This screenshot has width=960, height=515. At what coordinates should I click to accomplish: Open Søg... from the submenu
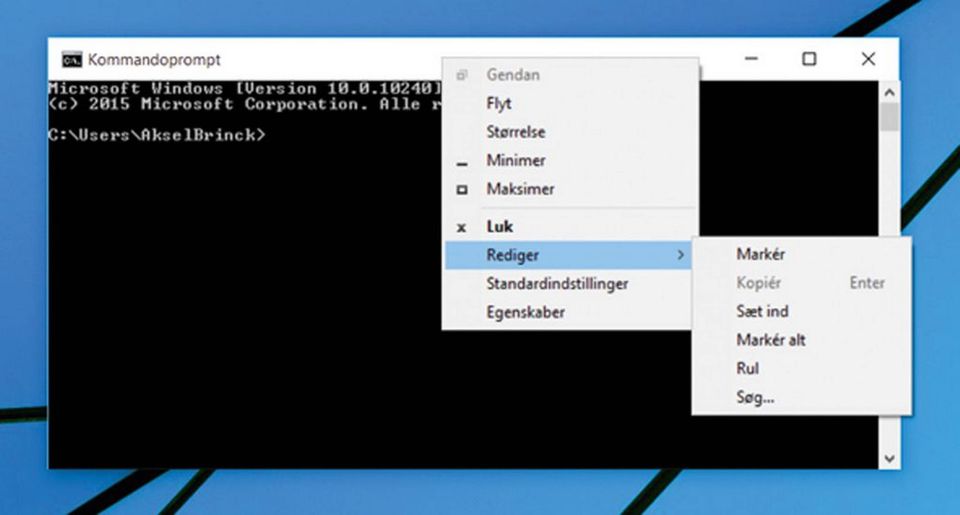755,397
